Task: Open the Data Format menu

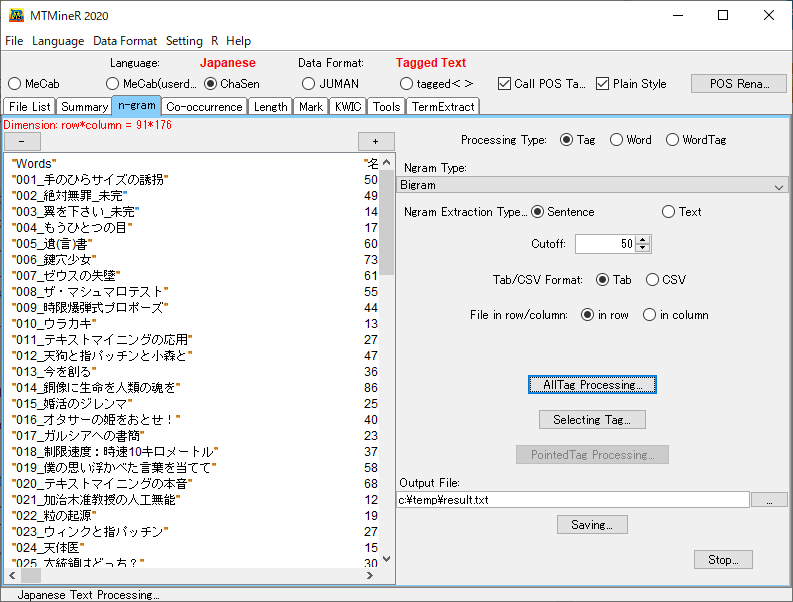Action: [x=125, y=41]
